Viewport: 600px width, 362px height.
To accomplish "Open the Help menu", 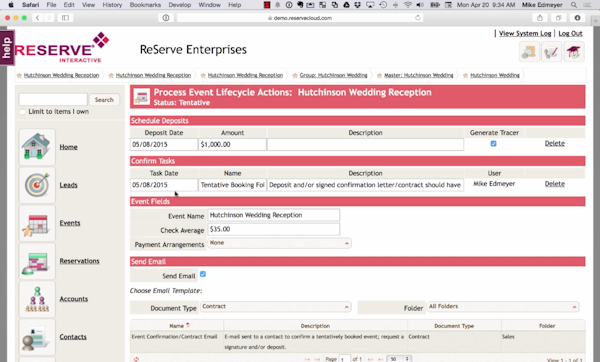I will click(235, 5).
